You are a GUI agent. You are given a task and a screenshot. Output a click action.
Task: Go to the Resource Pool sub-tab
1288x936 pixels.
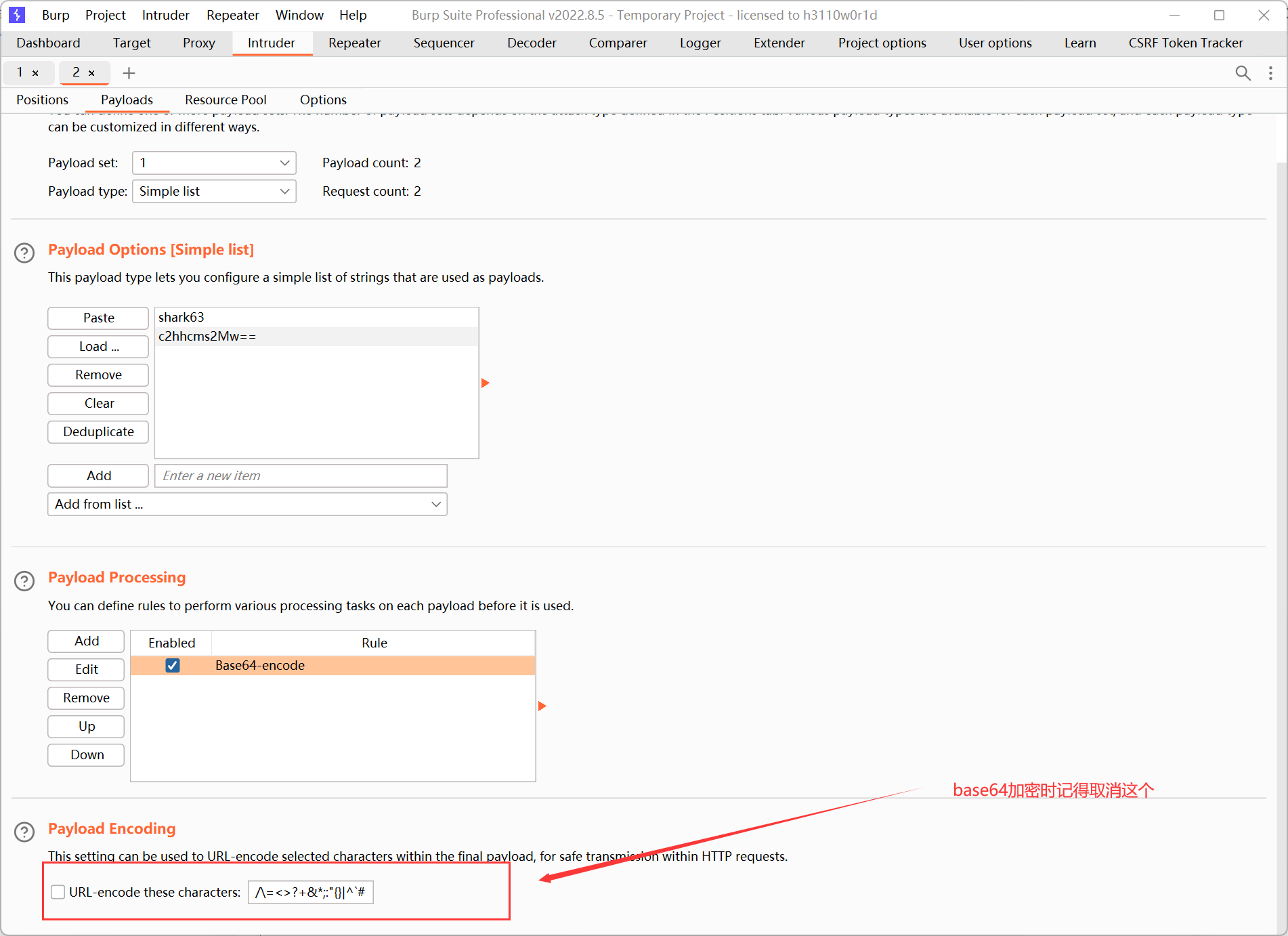226,100
